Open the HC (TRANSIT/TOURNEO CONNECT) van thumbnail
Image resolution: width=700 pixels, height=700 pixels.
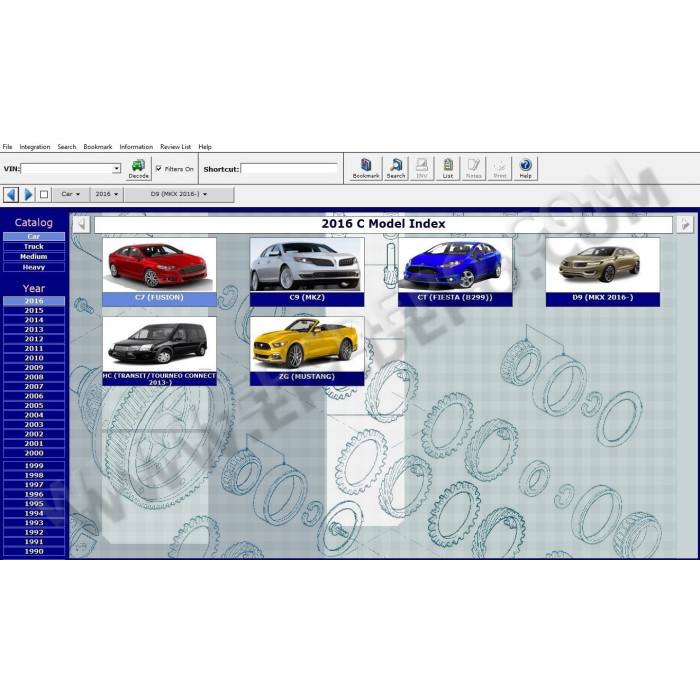(159, 344)
